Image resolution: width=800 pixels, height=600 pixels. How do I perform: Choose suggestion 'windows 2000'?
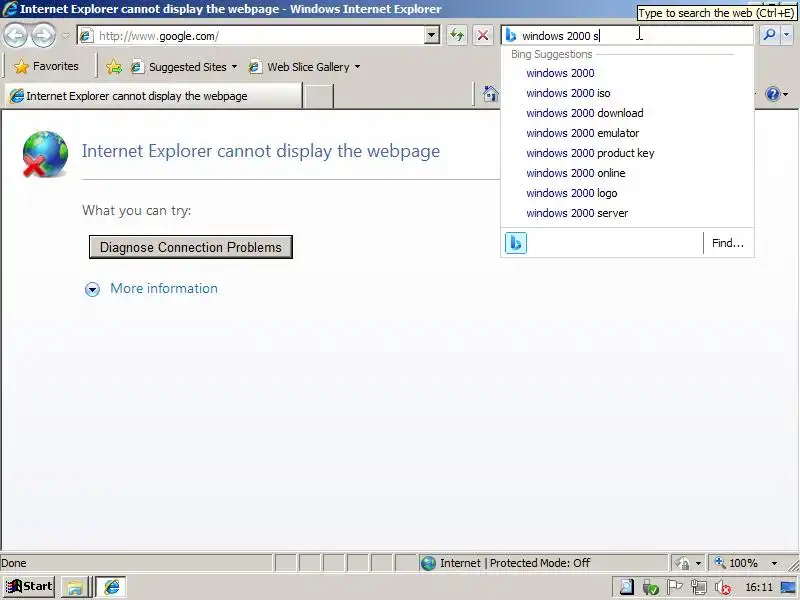tap(560, 73)
